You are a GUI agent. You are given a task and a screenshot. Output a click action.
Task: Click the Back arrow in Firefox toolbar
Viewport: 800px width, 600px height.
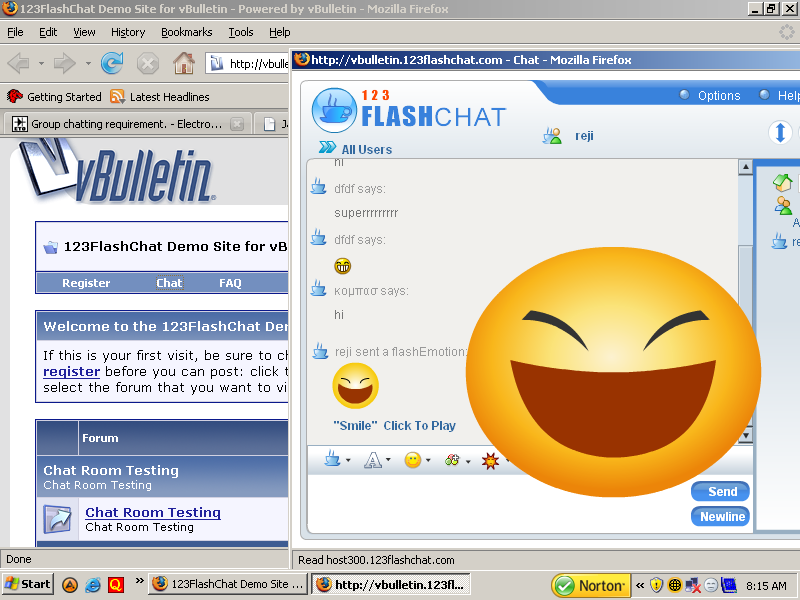click(19, 64)
